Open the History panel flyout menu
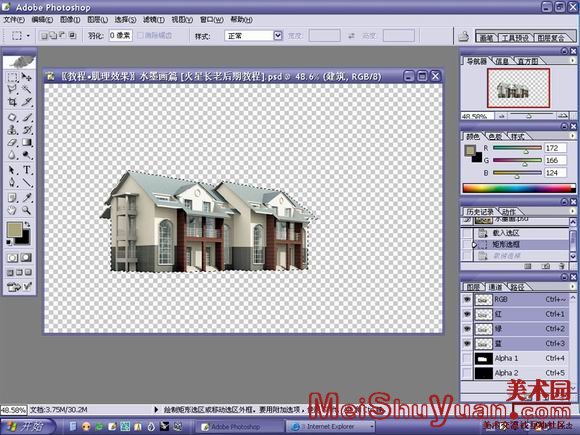Image resolution: width=580 pixels, height=435 pixels. click(572, 211)
